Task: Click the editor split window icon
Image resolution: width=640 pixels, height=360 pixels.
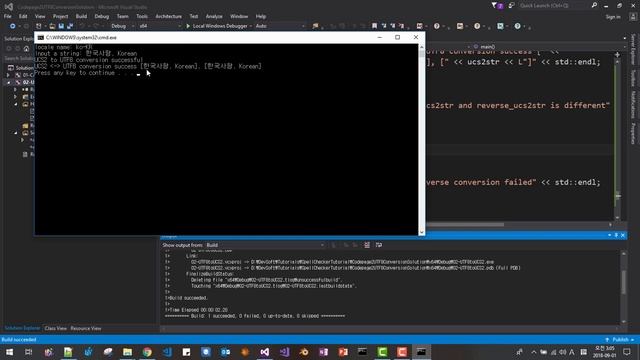Action: point(617,54)
